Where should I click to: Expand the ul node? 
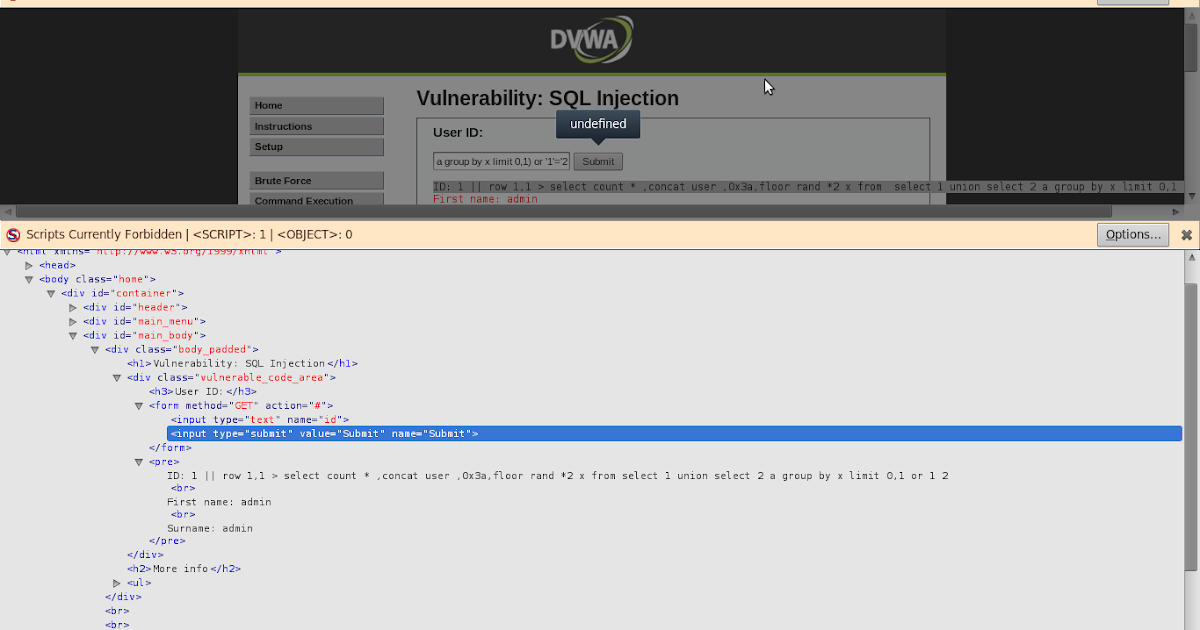[117, 582]
